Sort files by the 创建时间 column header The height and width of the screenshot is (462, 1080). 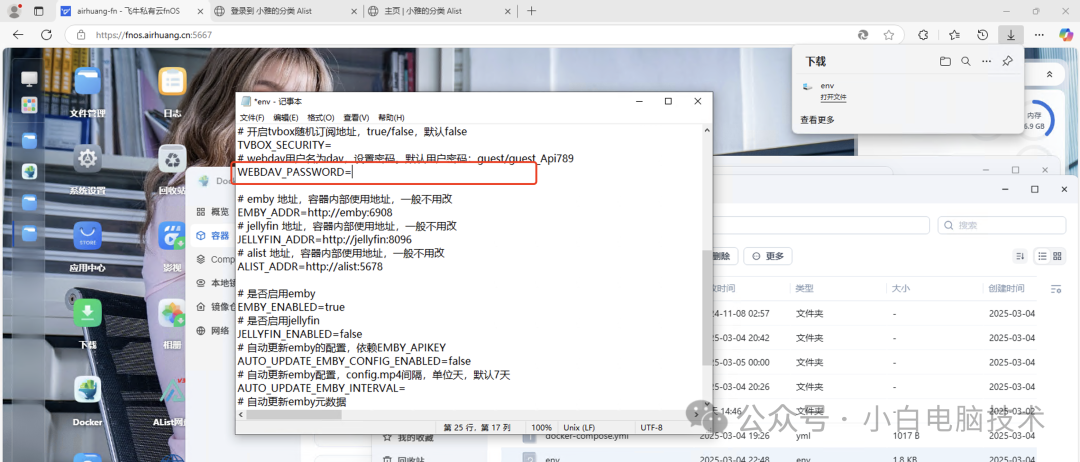(x=1007, y=288)
